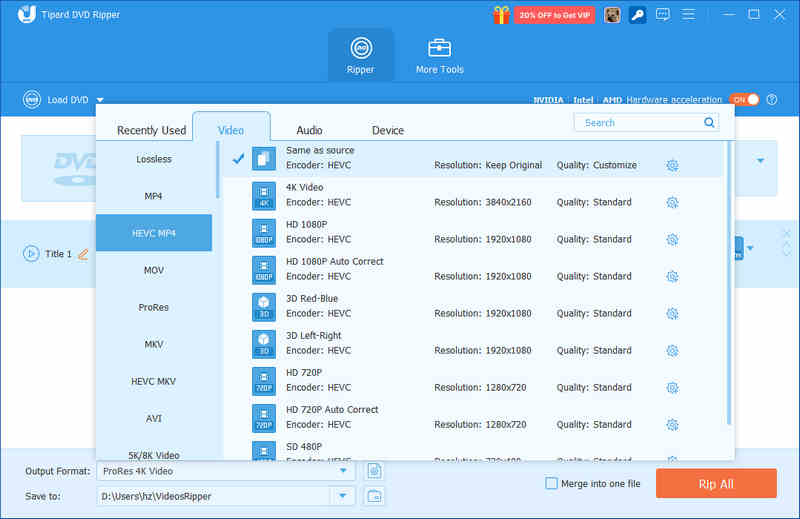
Task: Switch to the Audio tab
Action: (x=309, y=130)
